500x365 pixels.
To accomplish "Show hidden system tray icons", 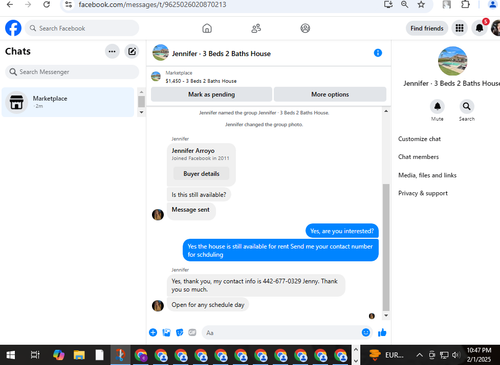I will [x=419, y=355].
